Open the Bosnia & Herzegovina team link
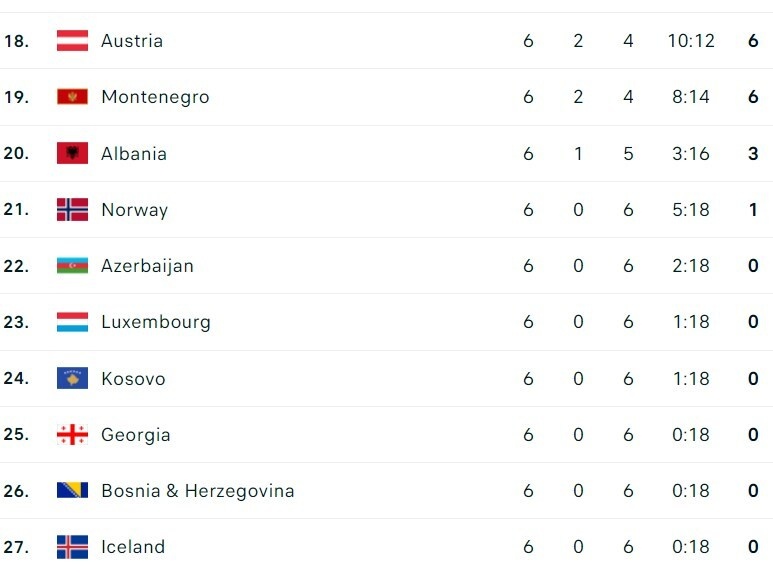 [198, 491]
